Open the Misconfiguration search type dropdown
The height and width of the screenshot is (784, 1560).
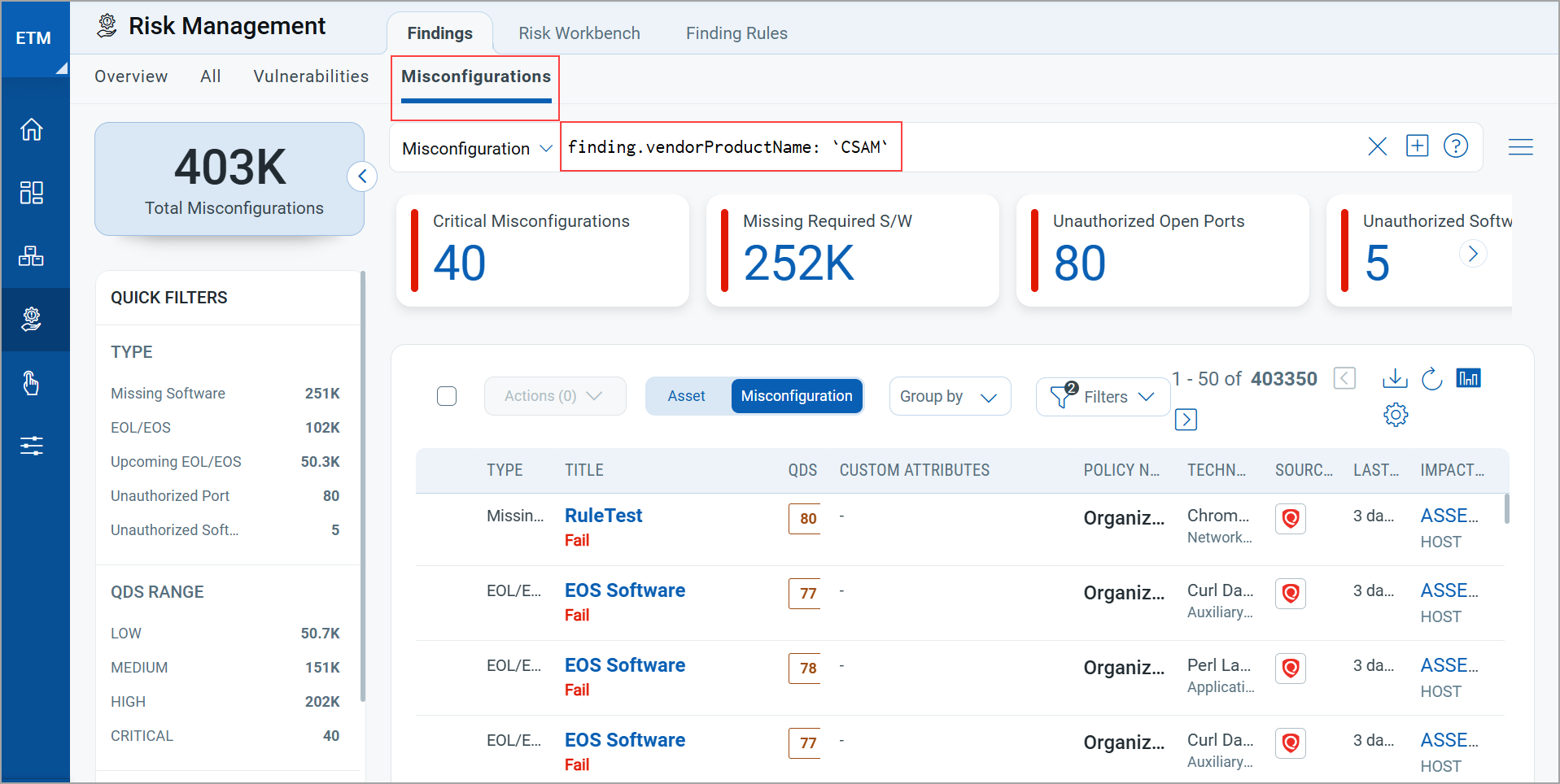pyautogui.click(x=477, y=148)
